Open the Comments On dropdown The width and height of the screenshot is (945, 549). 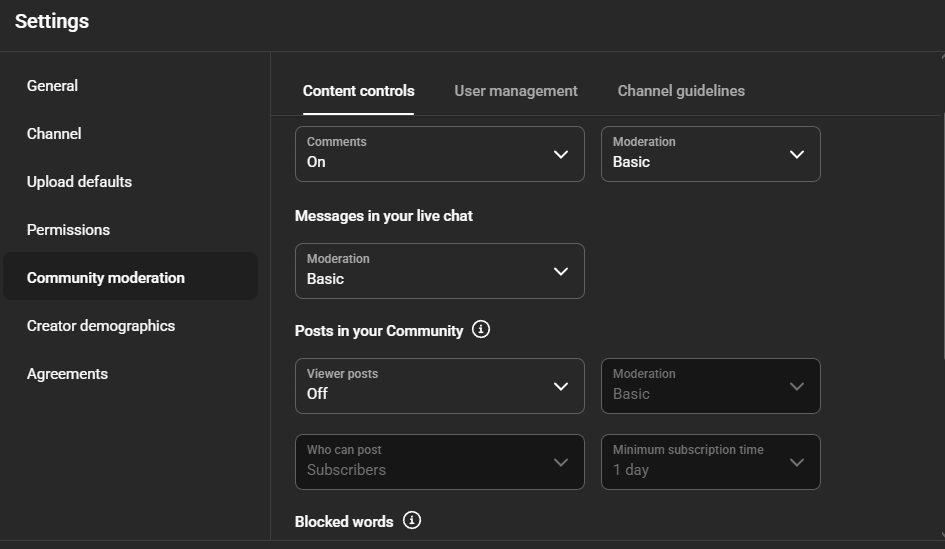pyautogui.click(x=439, y=154)
